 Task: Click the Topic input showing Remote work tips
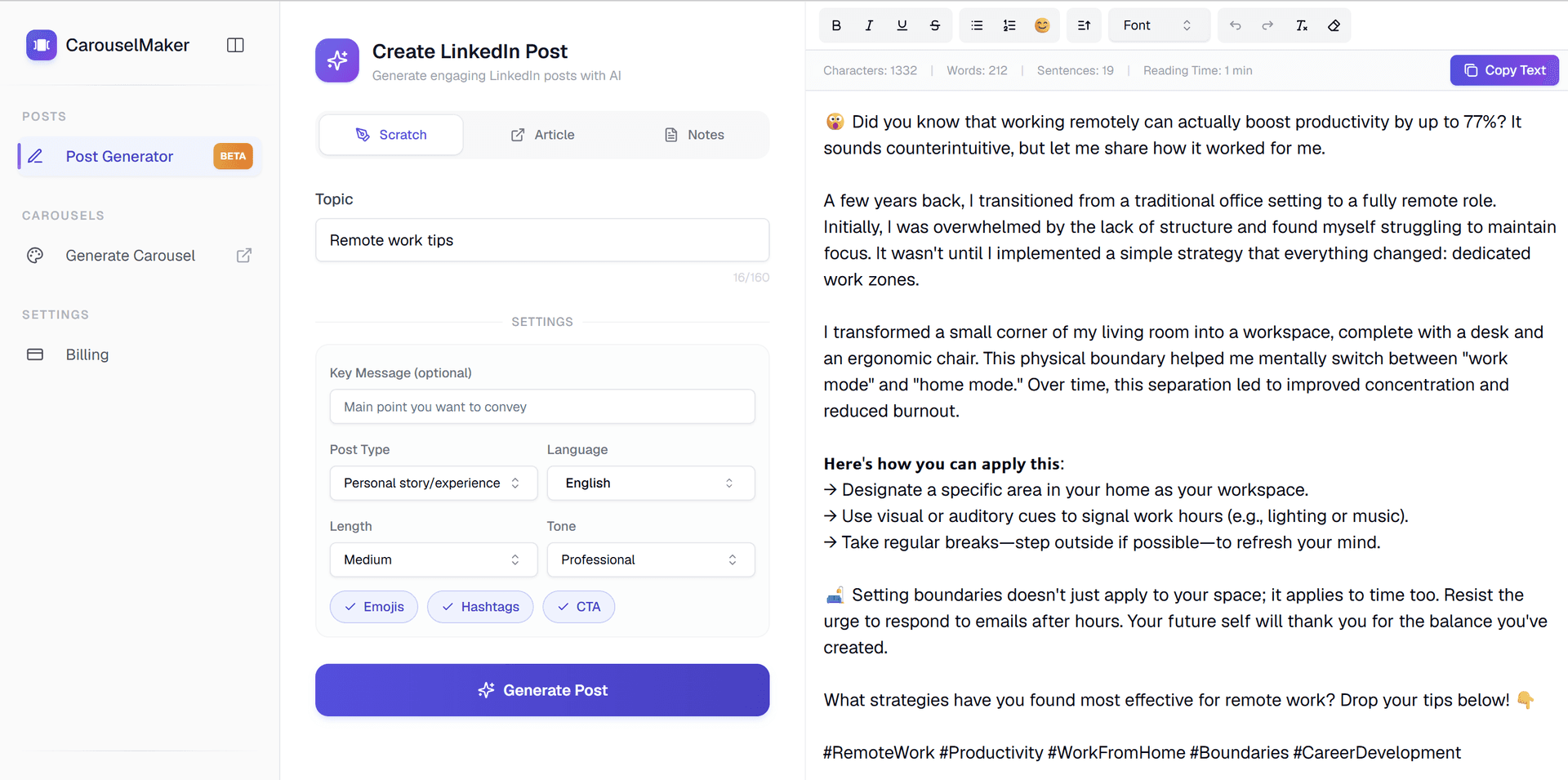541,240
